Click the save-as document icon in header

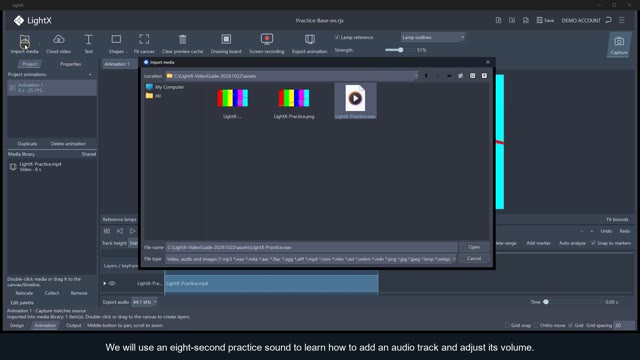tap(526, 20)
